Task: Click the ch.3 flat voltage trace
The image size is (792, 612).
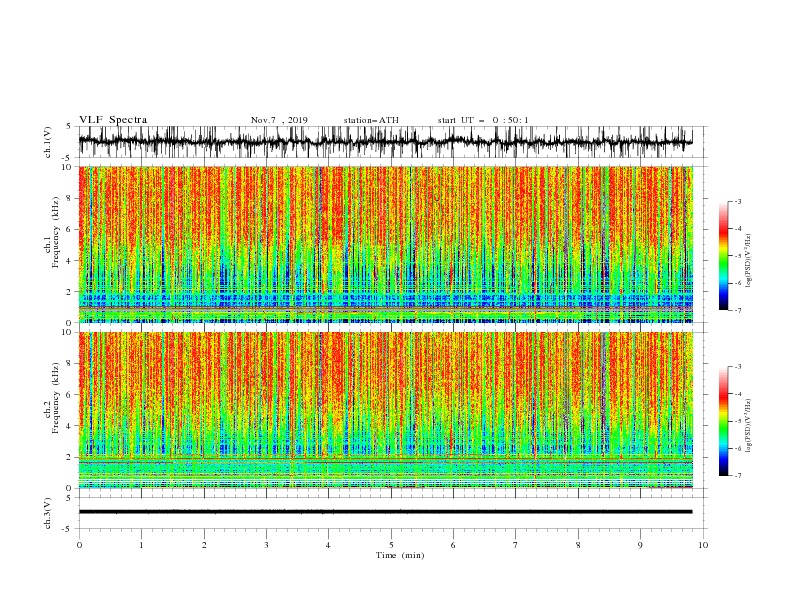Action: (x=385, y=512)
